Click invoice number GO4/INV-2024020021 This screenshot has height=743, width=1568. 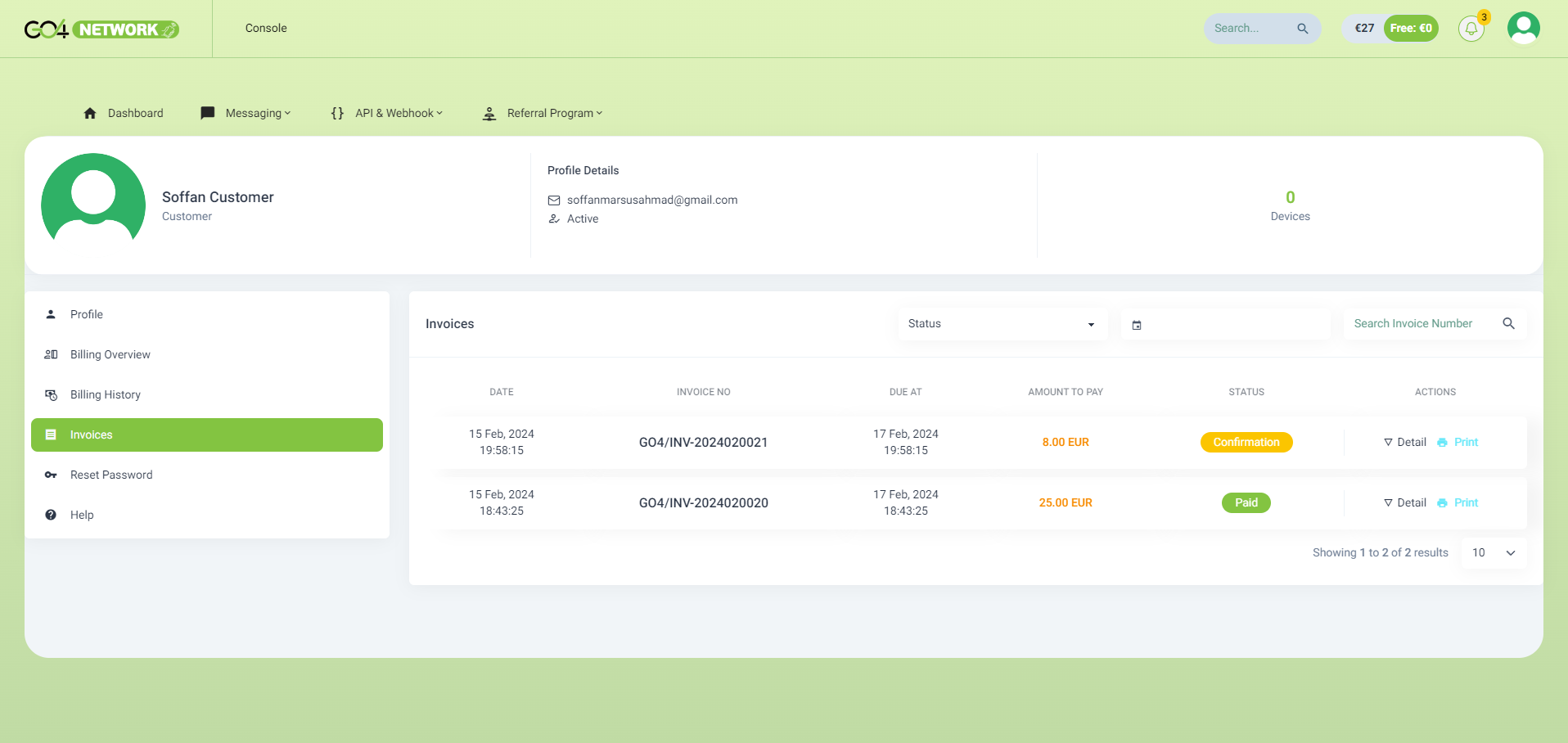pos(704,442)
